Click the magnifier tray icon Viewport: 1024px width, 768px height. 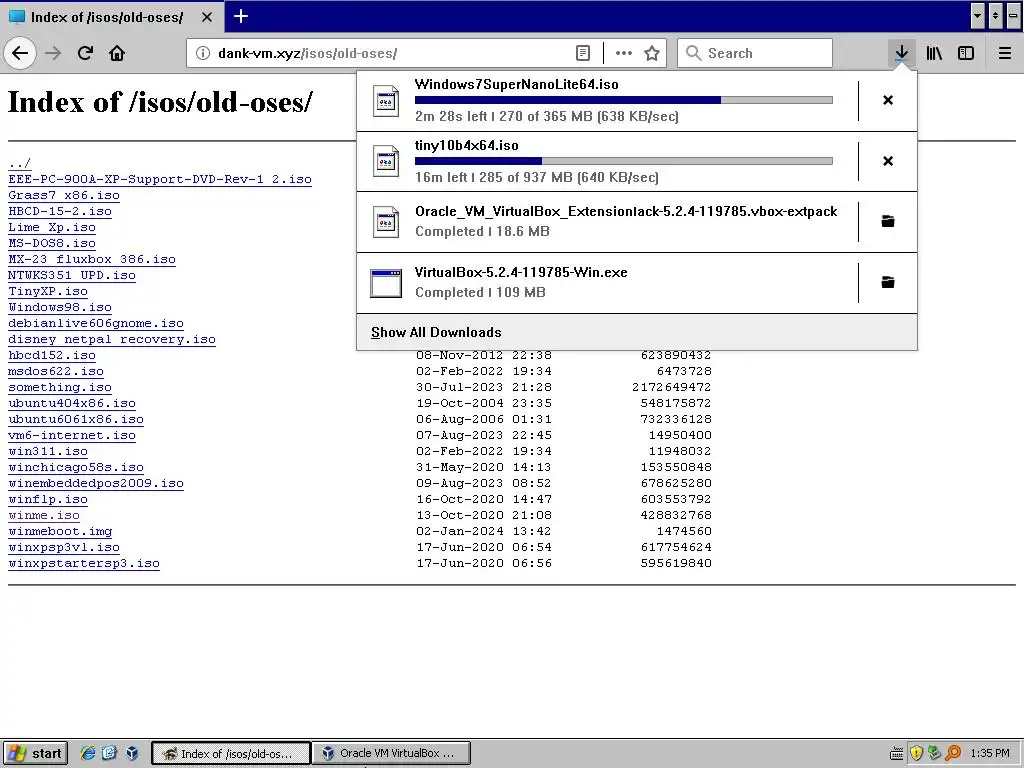click(953, 753)
